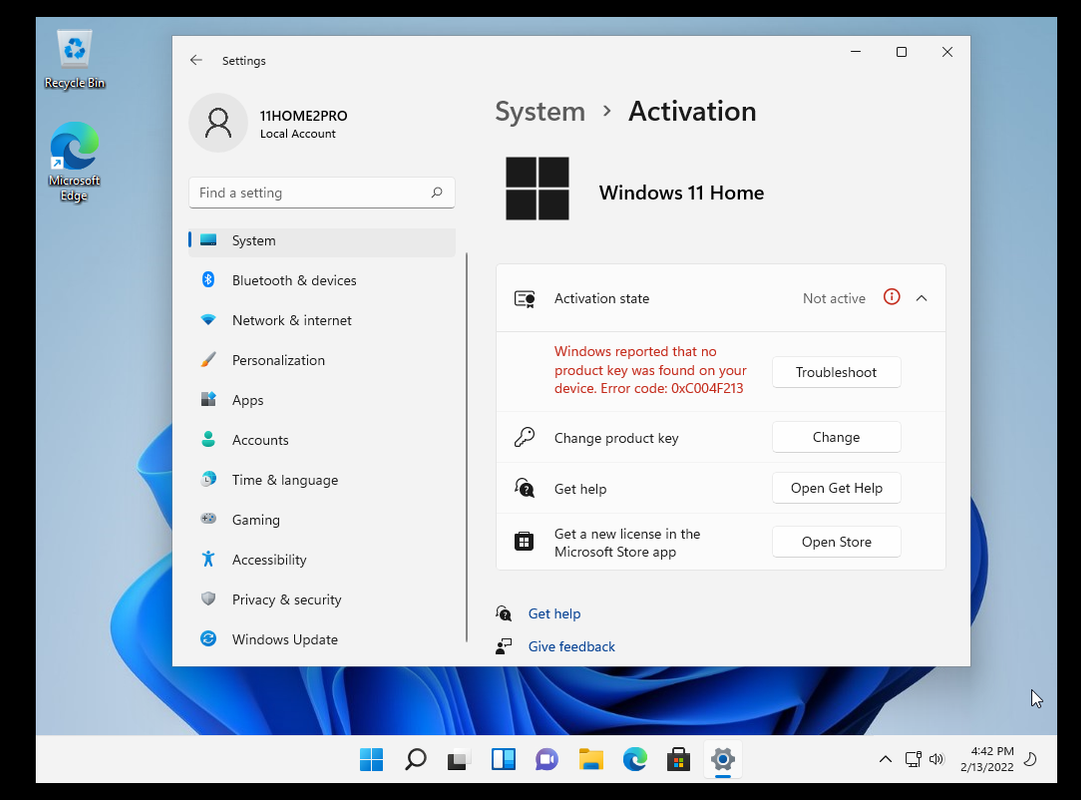Open Personalization settings
The height and width of the screenshot is (800, 1081).
click(322, 360)
